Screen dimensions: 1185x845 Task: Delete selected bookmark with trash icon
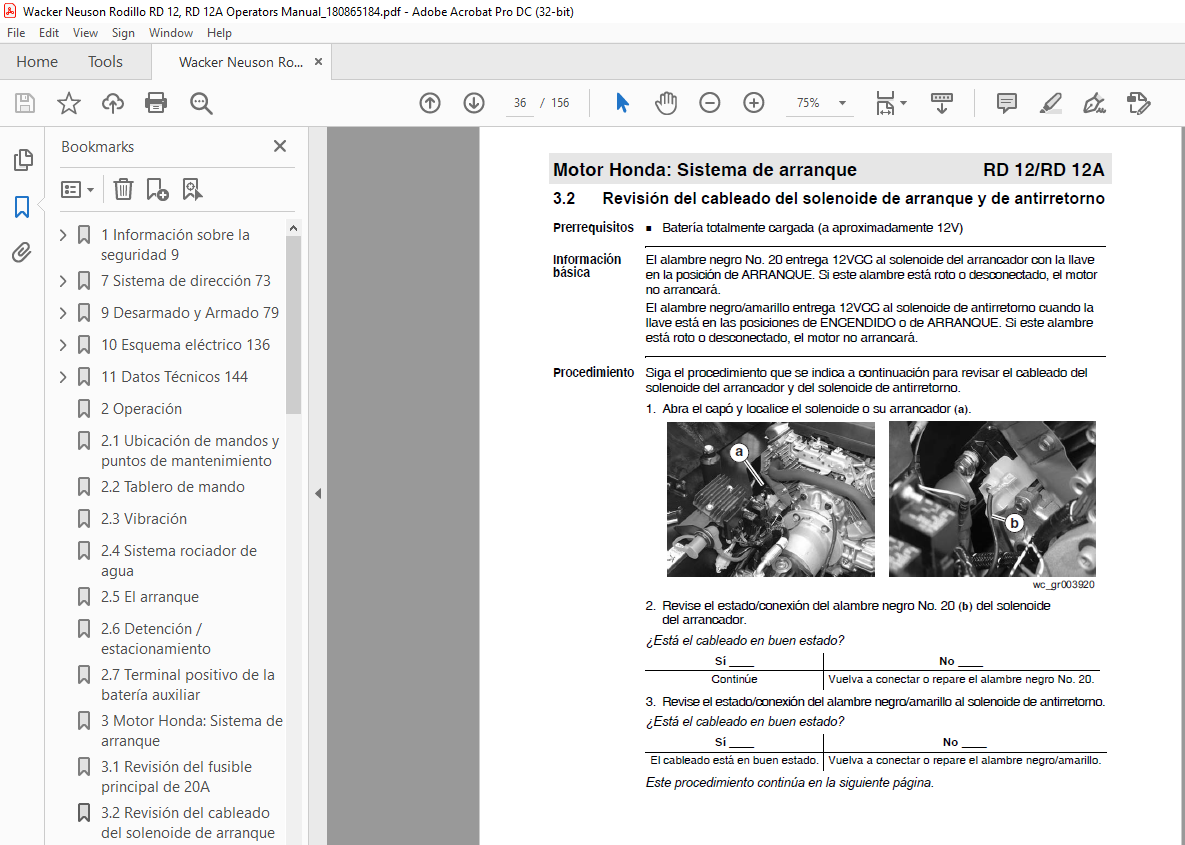[x=123, y=189]
